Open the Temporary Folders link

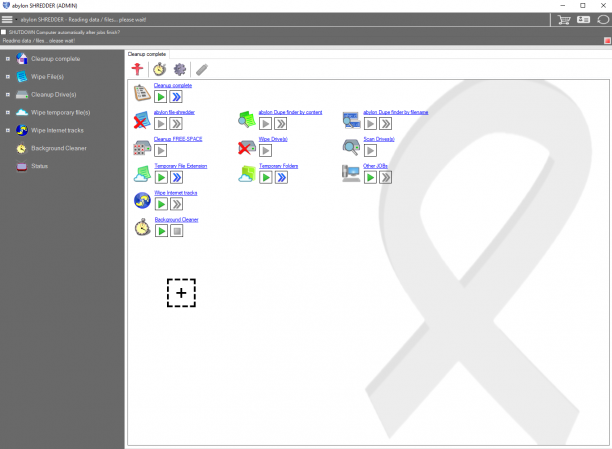[279, 166]
